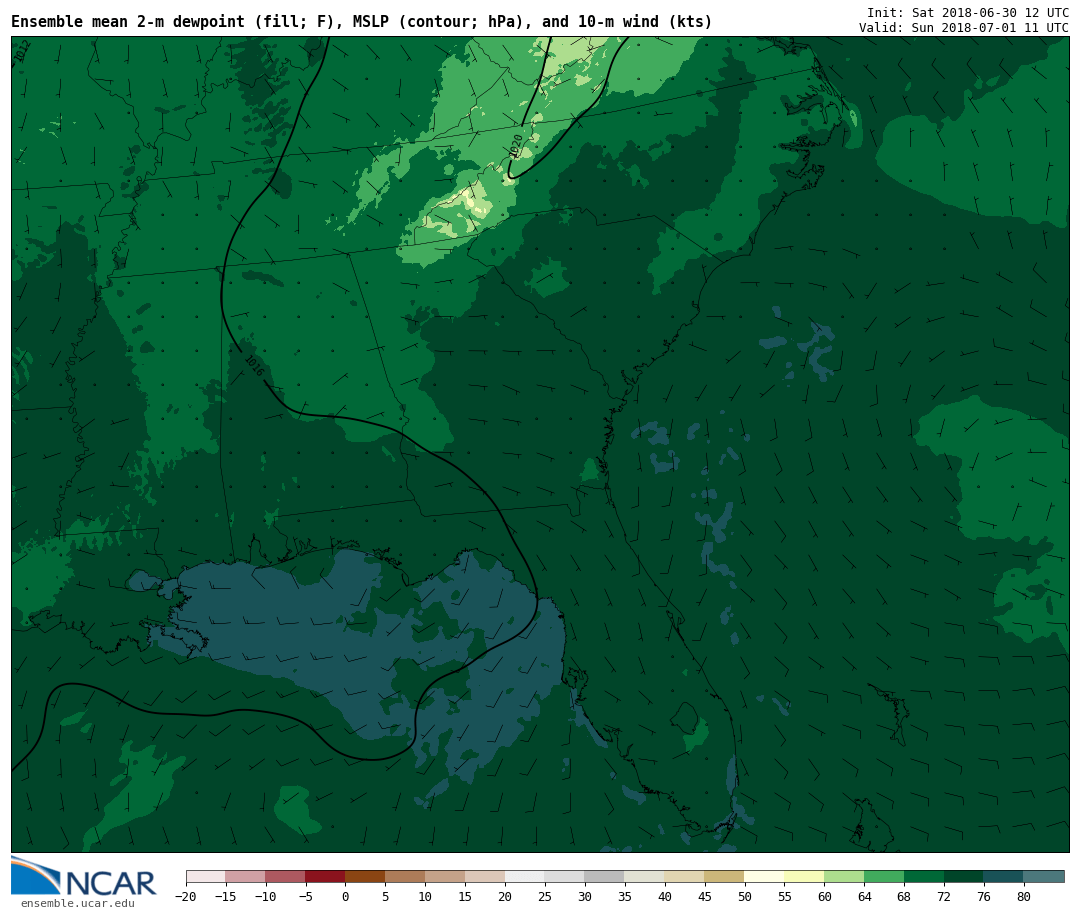
Task: Click the -5 colorbar tick label
Action: coord(305,896)
